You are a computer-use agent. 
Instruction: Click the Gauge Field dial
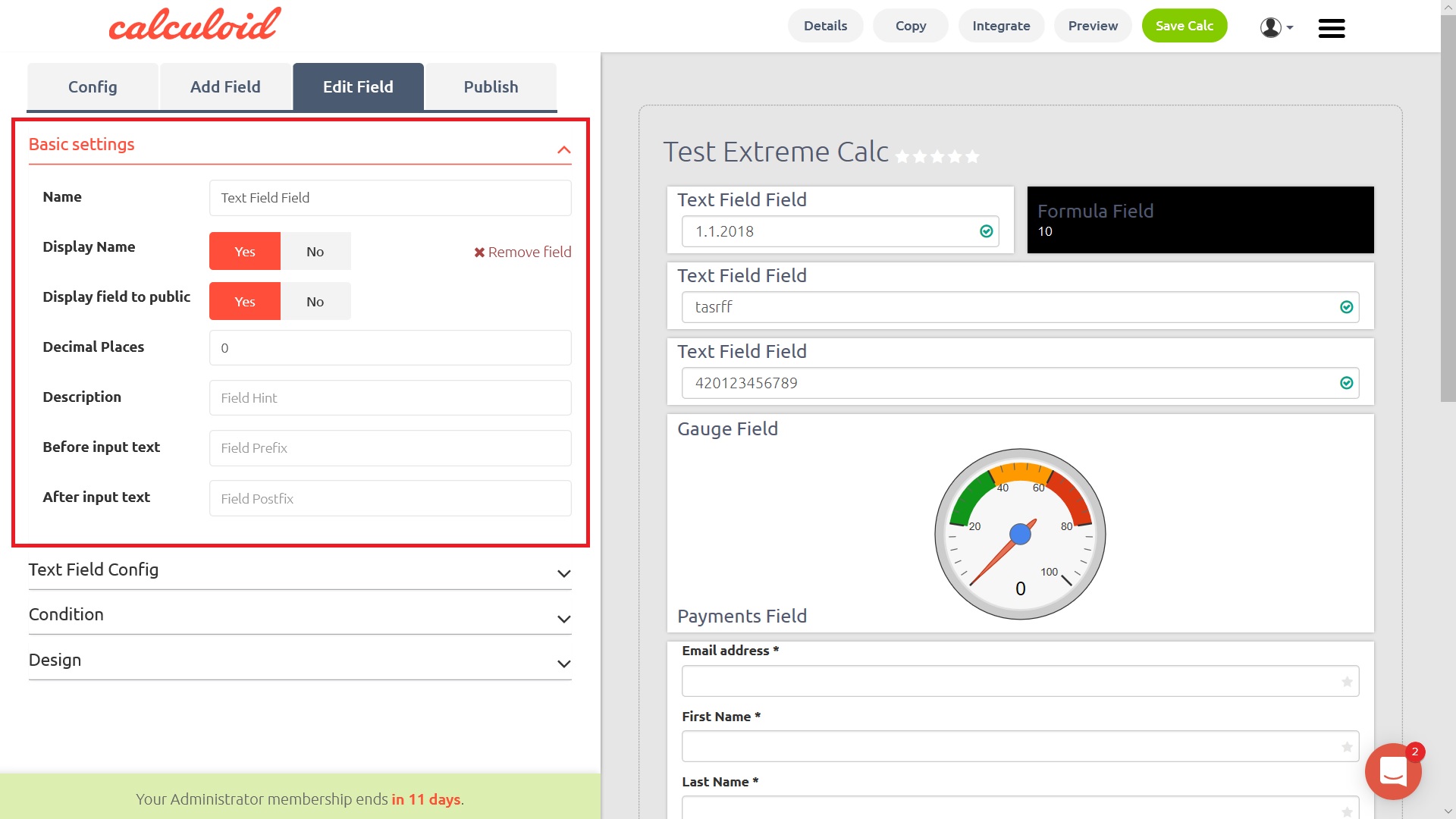coord(1020,534)
